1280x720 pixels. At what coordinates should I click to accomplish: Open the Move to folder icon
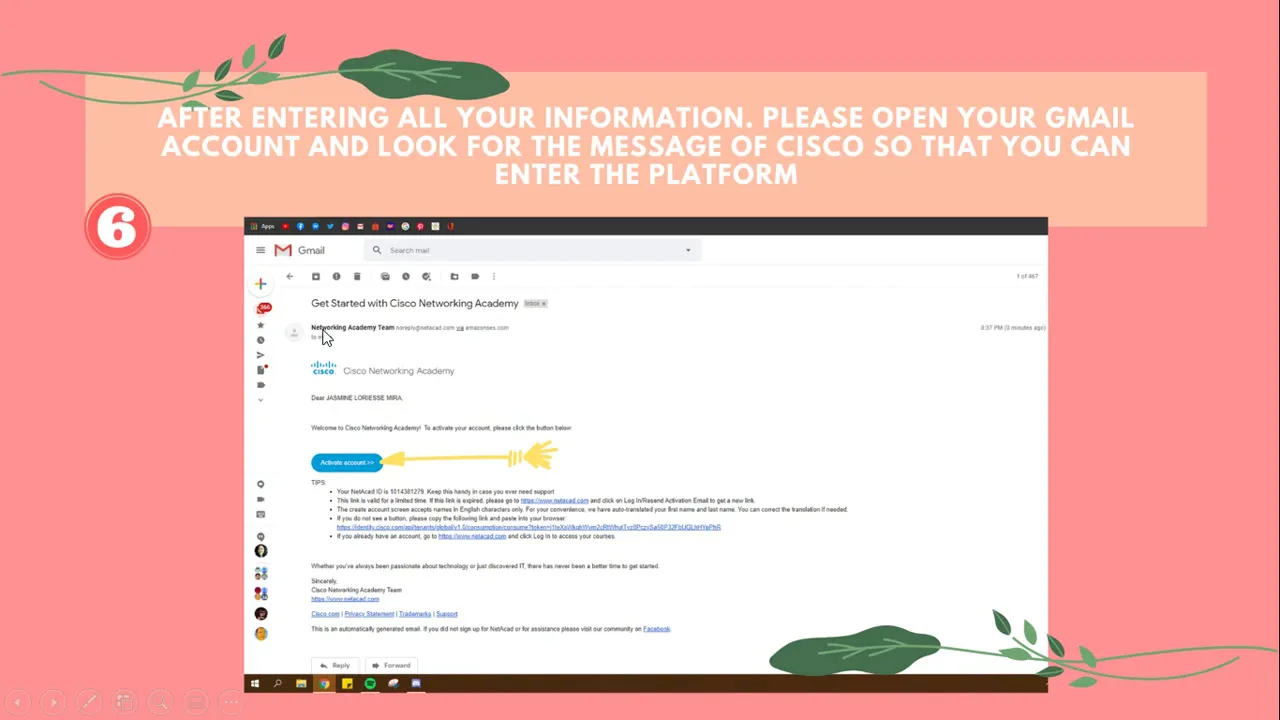[454, 276]
